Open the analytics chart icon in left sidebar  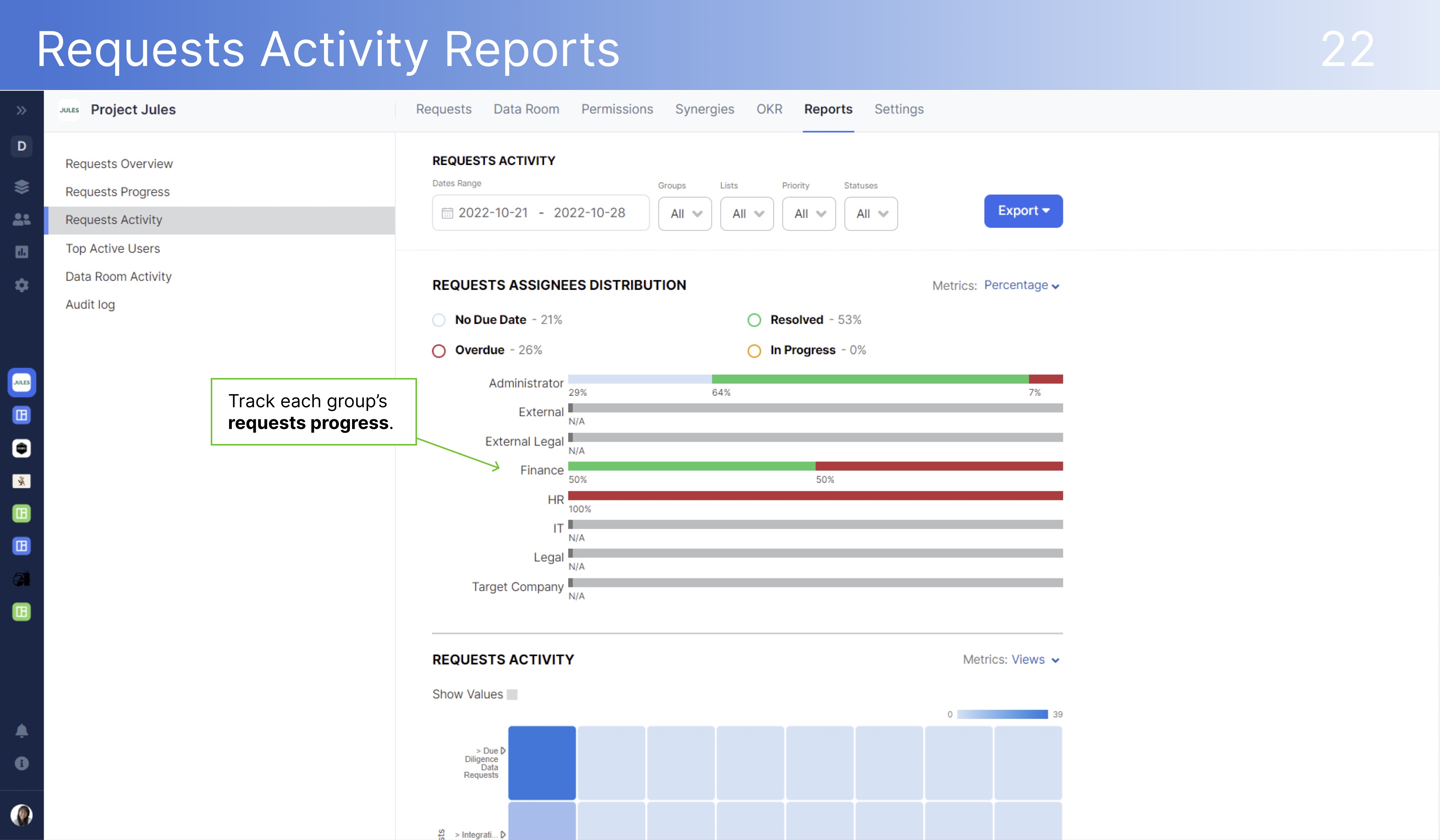21,252
